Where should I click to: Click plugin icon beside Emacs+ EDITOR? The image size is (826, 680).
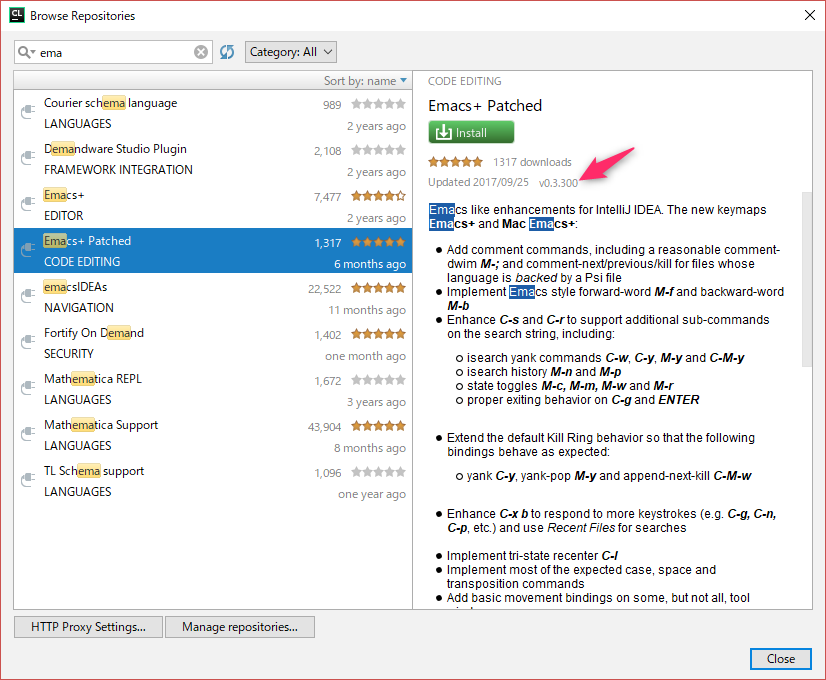click(x=27, y=204)
